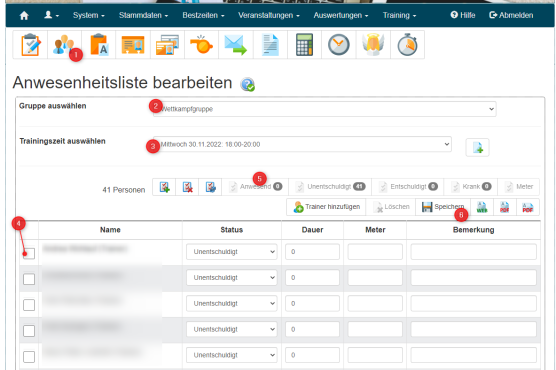This screenshot has width=556, height=370.
Task: Click the envelope with green arrow icon
Action: pos(236,45)
